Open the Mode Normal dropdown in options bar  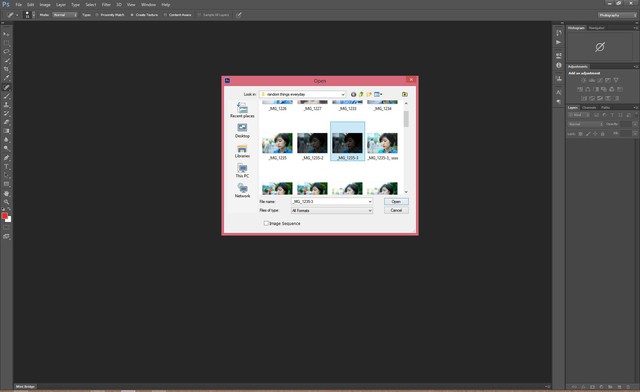pos(65,15)
